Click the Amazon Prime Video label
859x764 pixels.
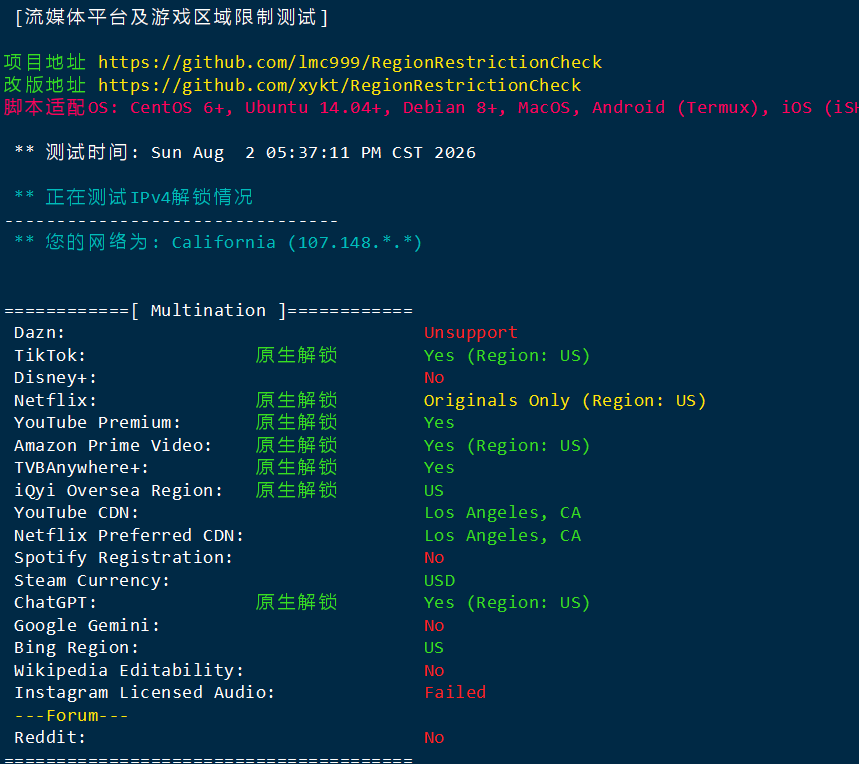tap(113, 445)
